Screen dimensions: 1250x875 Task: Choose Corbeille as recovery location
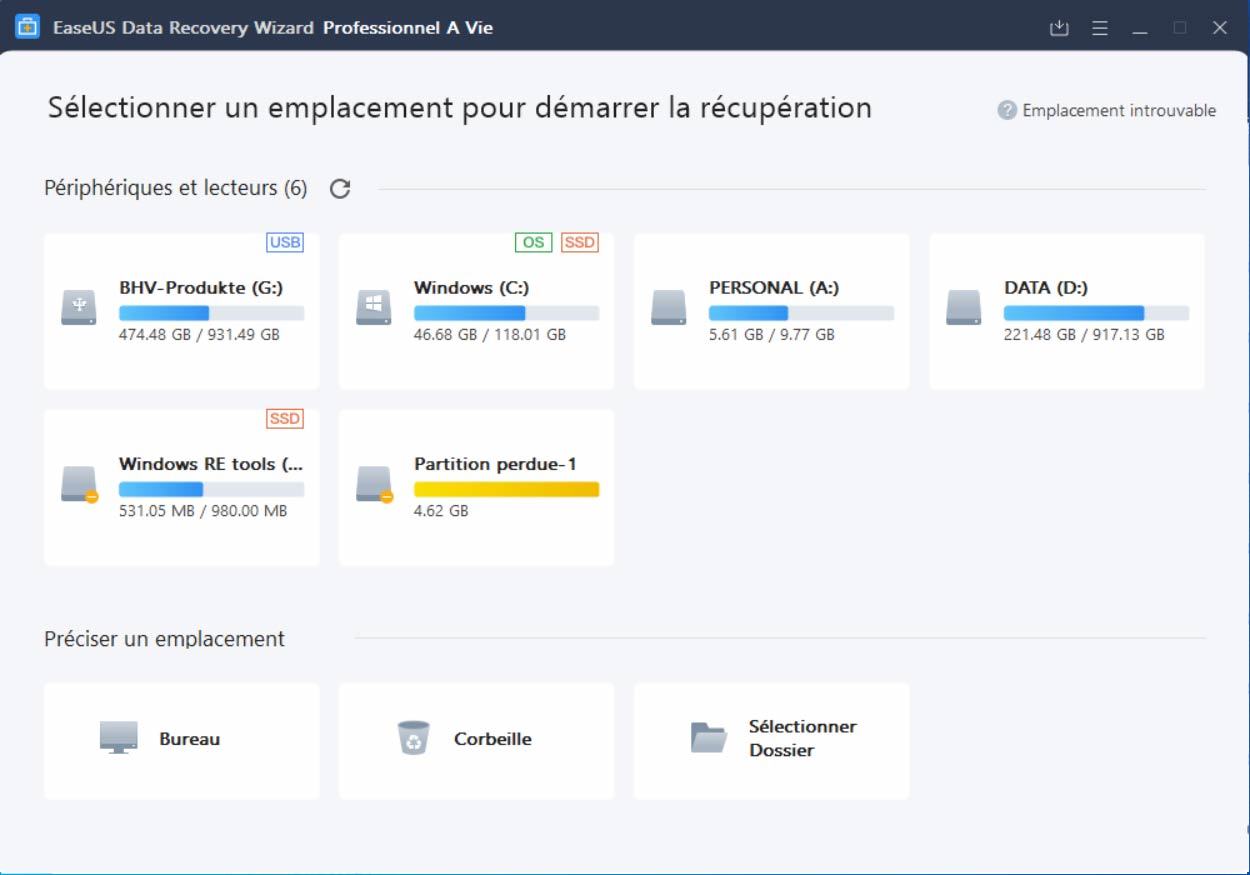click(x=477, y=741)
